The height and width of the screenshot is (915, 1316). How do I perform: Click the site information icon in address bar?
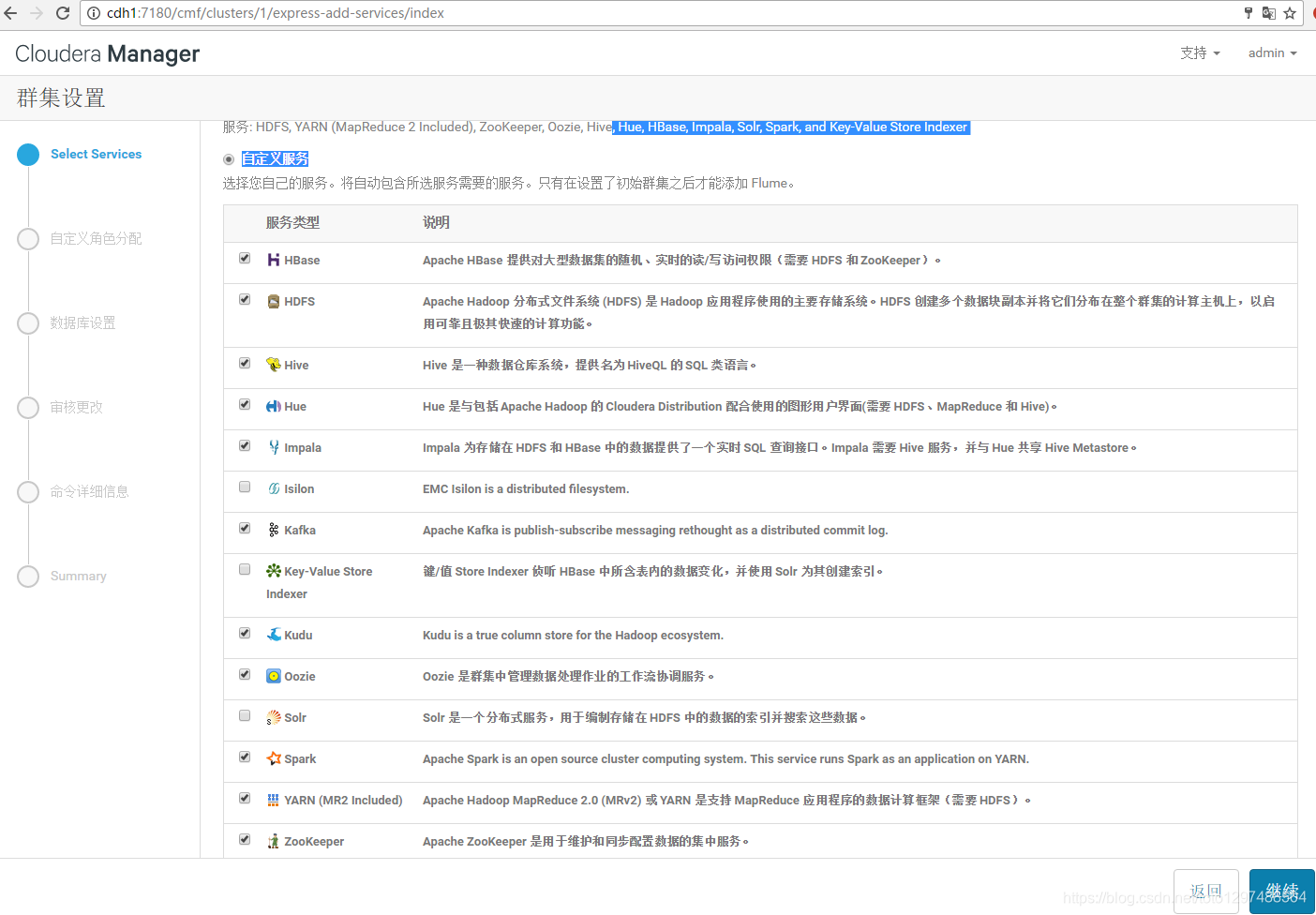pyautogui.click(x=94, y=13)
